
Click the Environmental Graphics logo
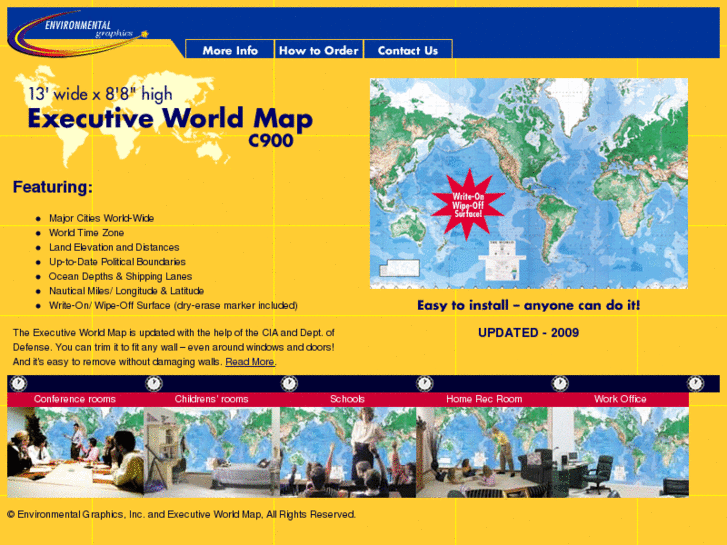pos(79,33)
